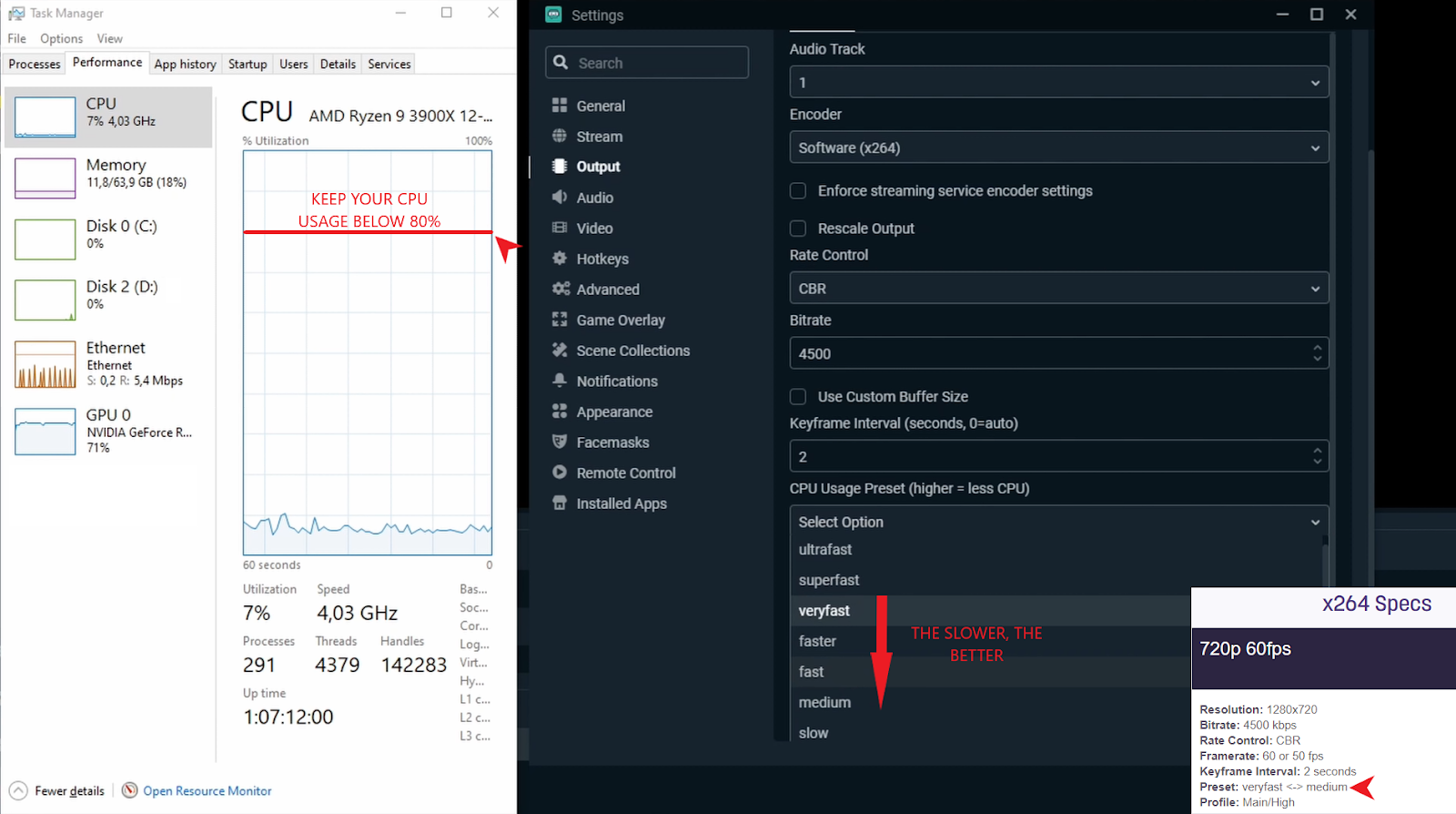1456x814 pixels.
Task: Open Task Manager View menu
Action: point(109,38)
